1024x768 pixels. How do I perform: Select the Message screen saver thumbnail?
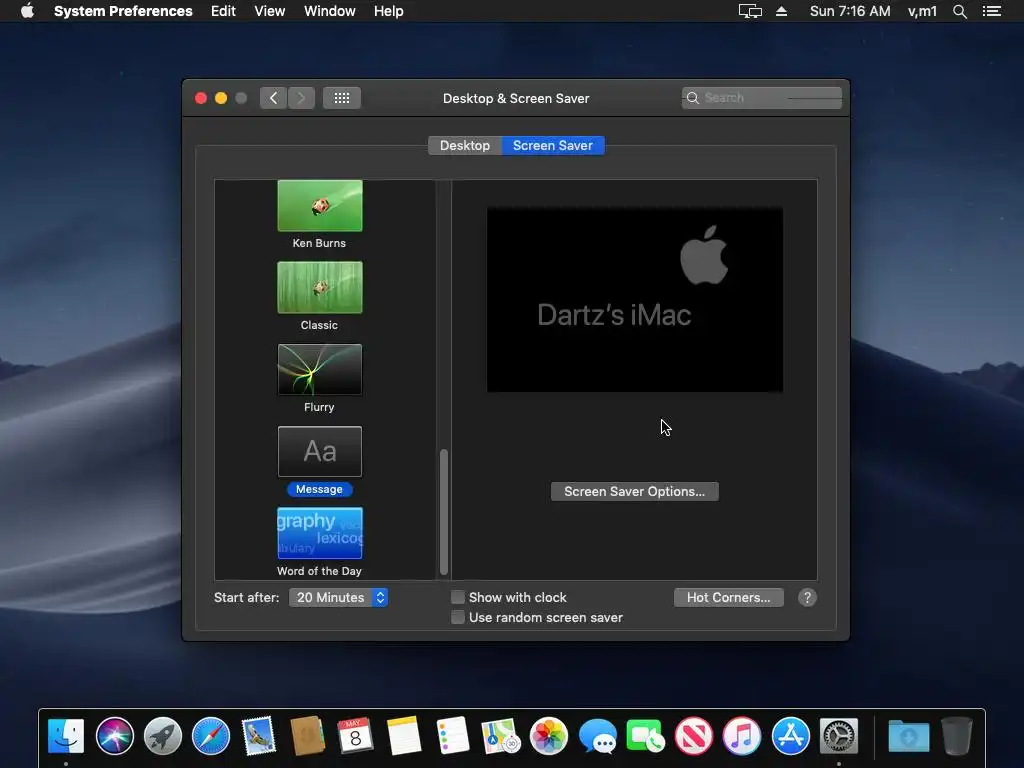tap(320, 451)
